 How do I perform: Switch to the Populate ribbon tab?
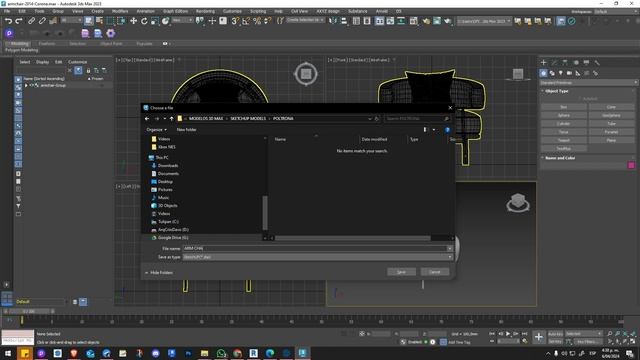tap(144, 43)
